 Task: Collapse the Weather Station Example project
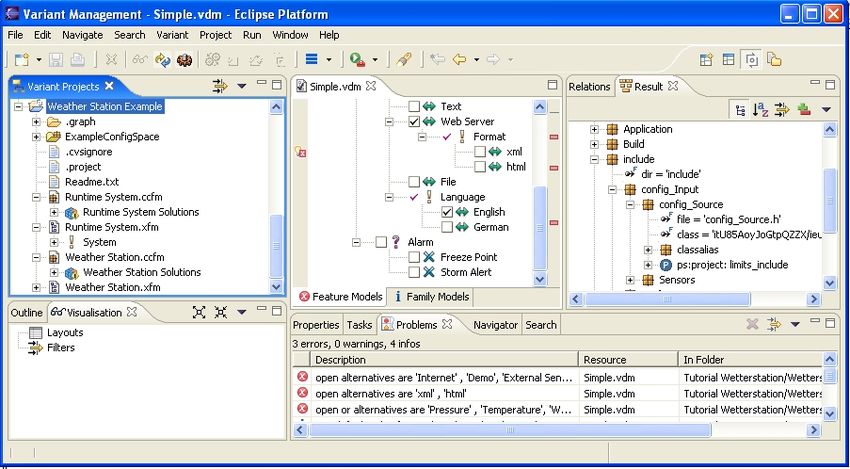click(x=18, y=106)
